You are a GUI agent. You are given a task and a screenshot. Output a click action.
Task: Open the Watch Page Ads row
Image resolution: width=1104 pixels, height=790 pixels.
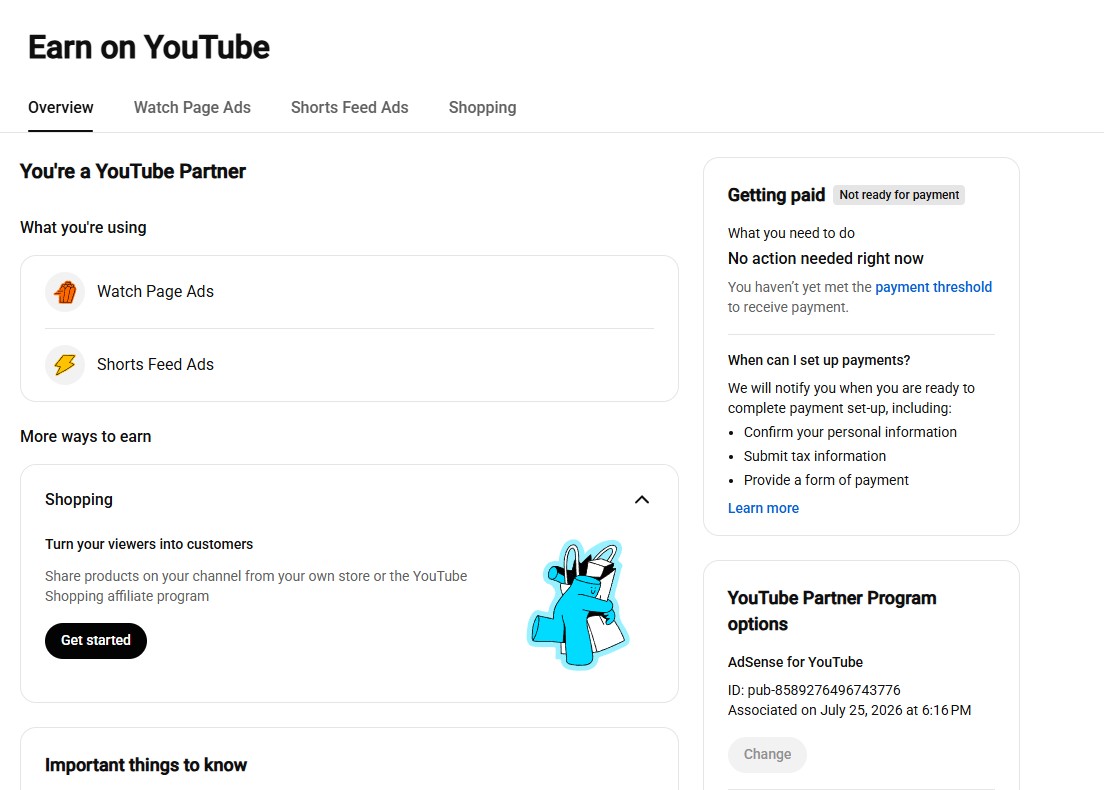[349, 291]
